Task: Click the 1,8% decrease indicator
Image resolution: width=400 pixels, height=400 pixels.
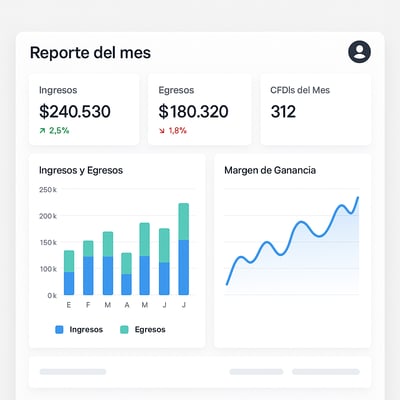Action: click(177, 130)
